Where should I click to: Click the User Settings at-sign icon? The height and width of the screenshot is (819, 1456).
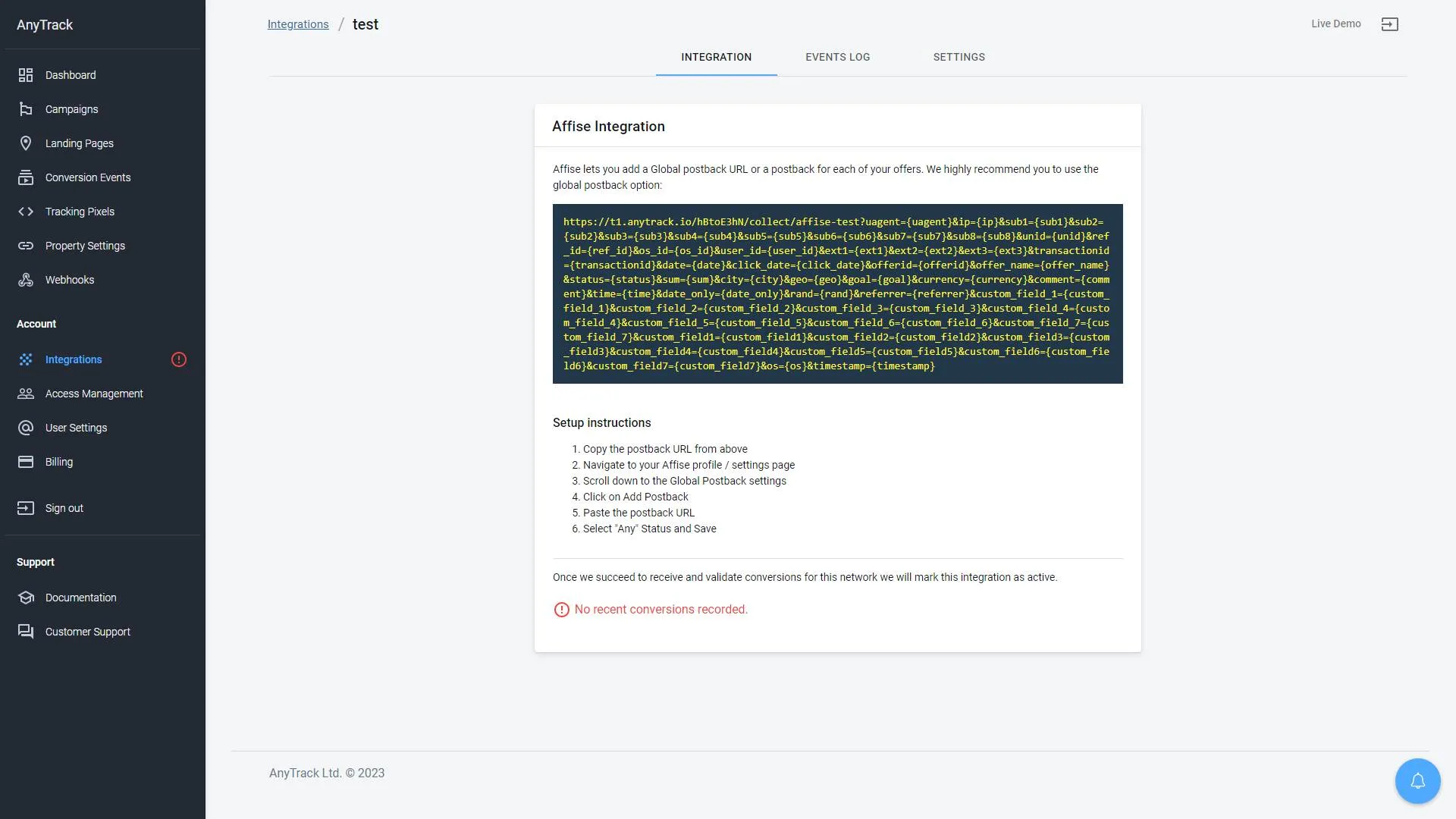(x=26, y=428)
